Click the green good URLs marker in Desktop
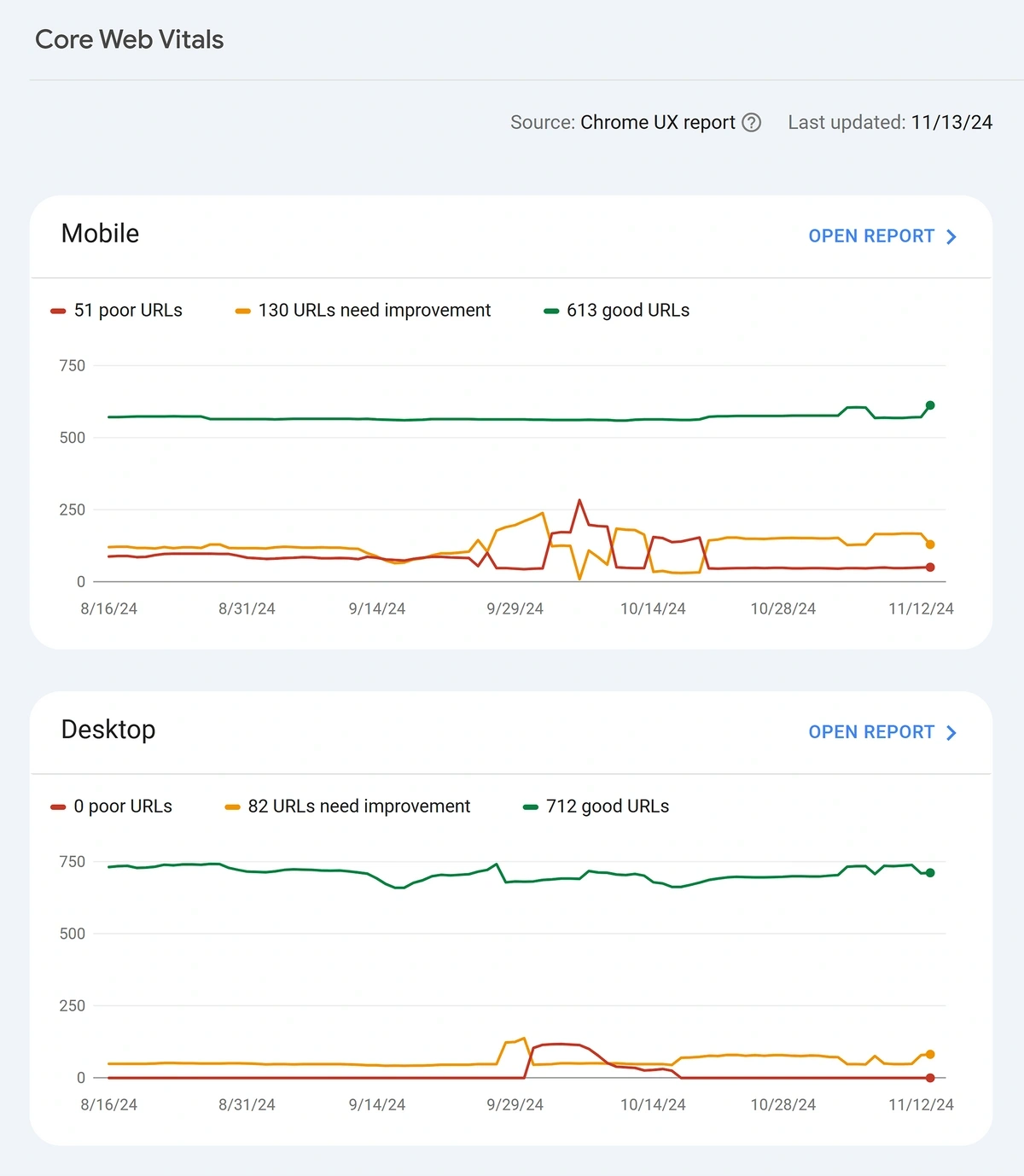This screenshot has width=1024, height=1176. [531, 806]
